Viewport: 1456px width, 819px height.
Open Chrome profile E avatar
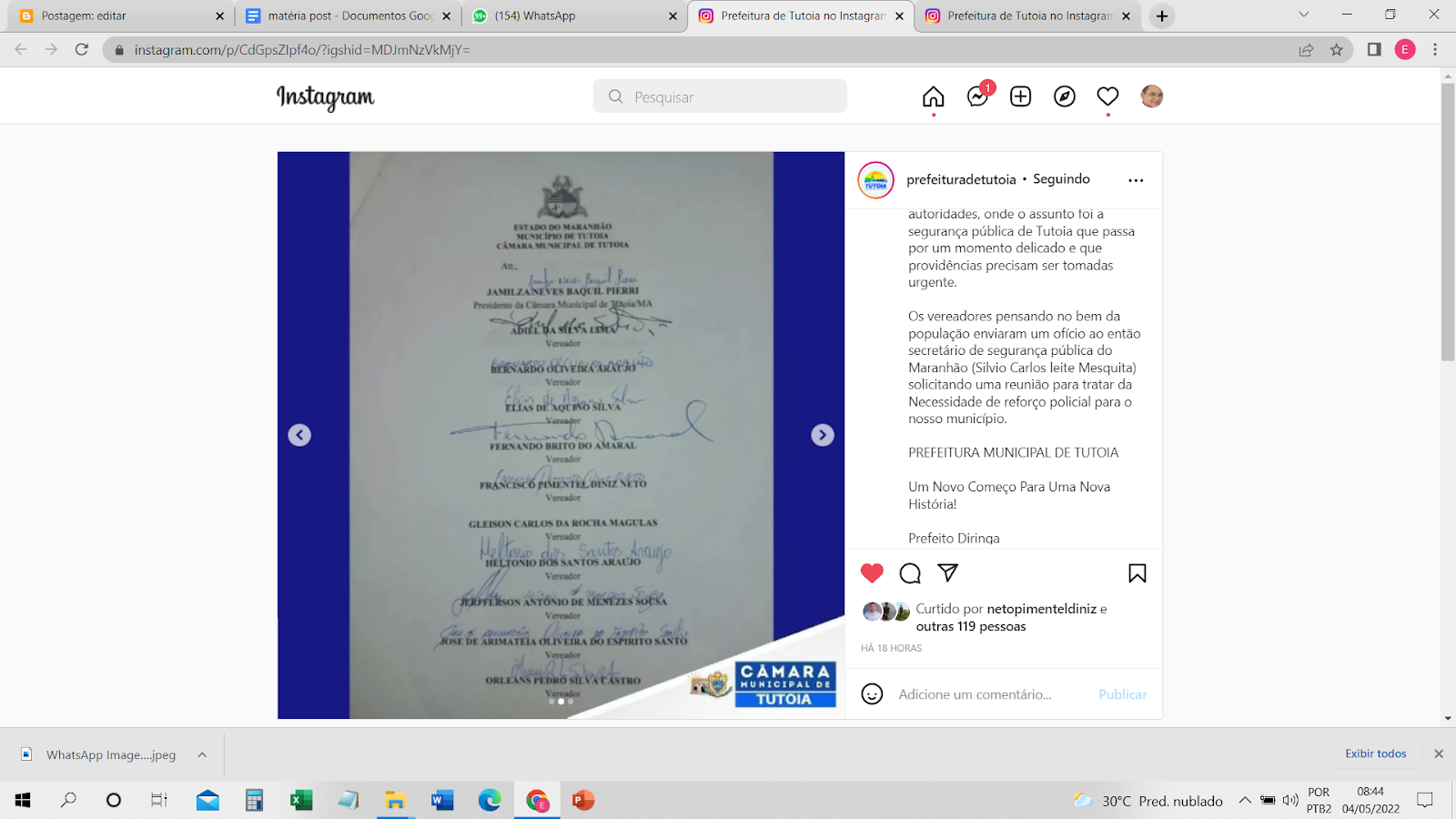pyautogui.click(x=1405, y=50)
